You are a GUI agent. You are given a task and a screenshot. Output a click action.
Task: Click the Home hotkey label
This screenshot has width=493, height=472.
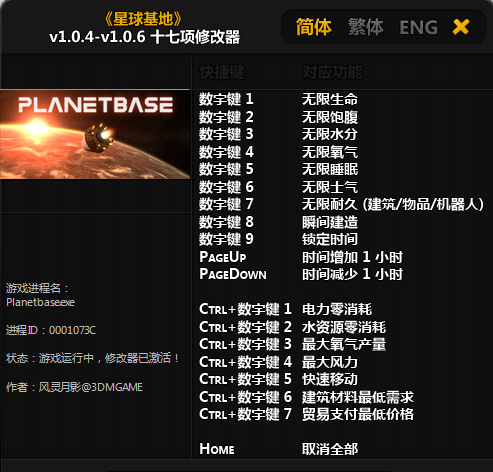point(217,449)
